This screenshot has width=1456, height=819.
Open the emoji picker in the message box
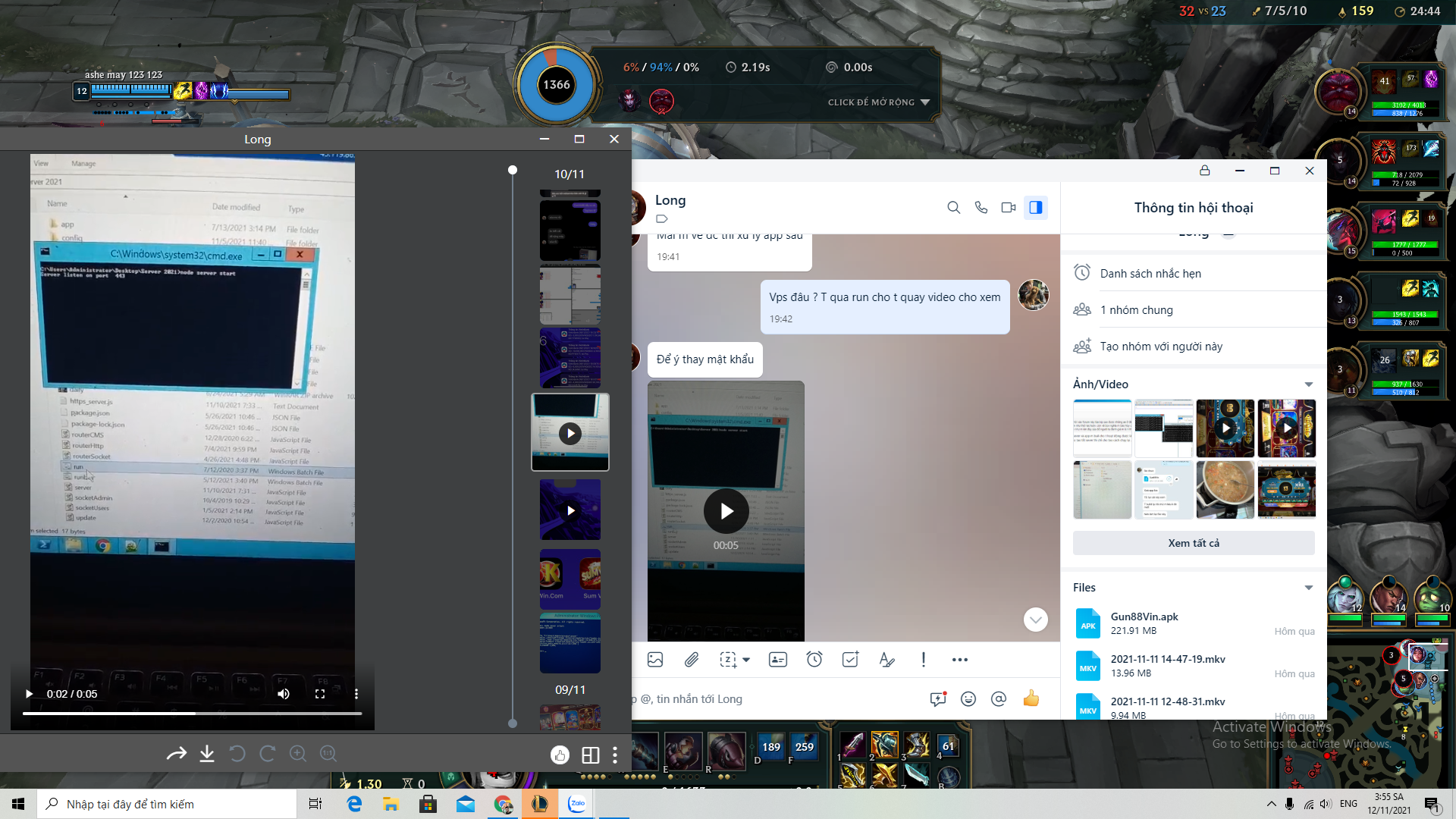click(x=968, y=699)
